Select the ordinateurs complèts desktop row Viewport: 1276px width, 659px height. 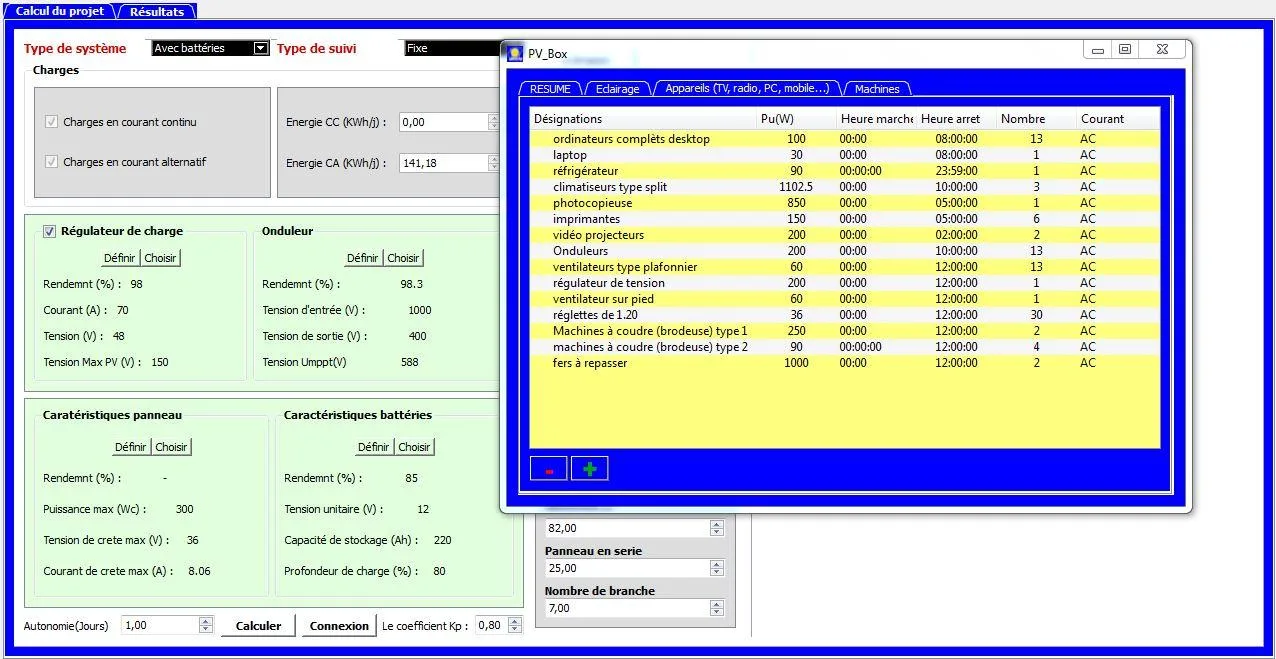(845, 139)
